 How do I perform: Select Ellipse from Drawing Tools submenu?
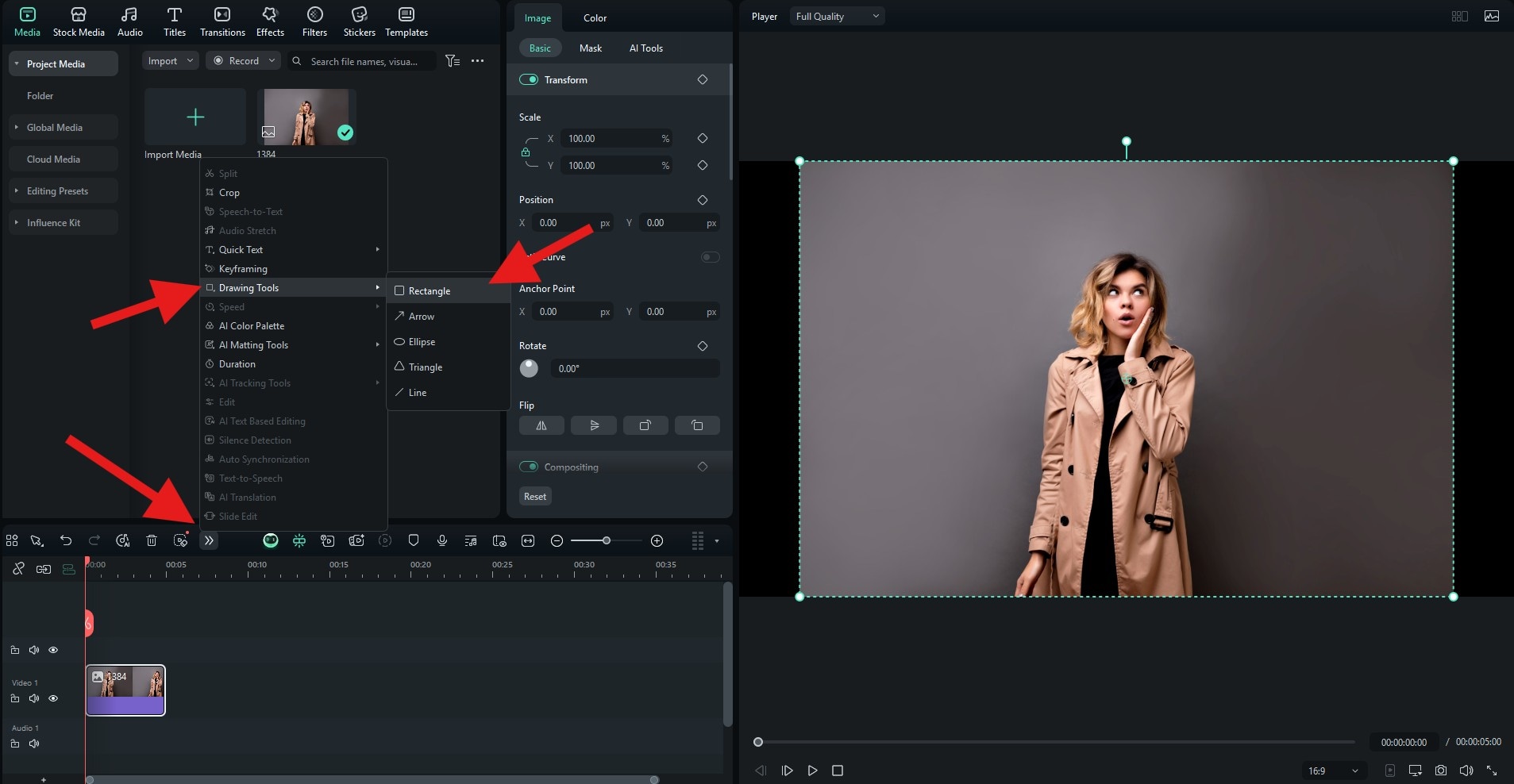point(449,342)
